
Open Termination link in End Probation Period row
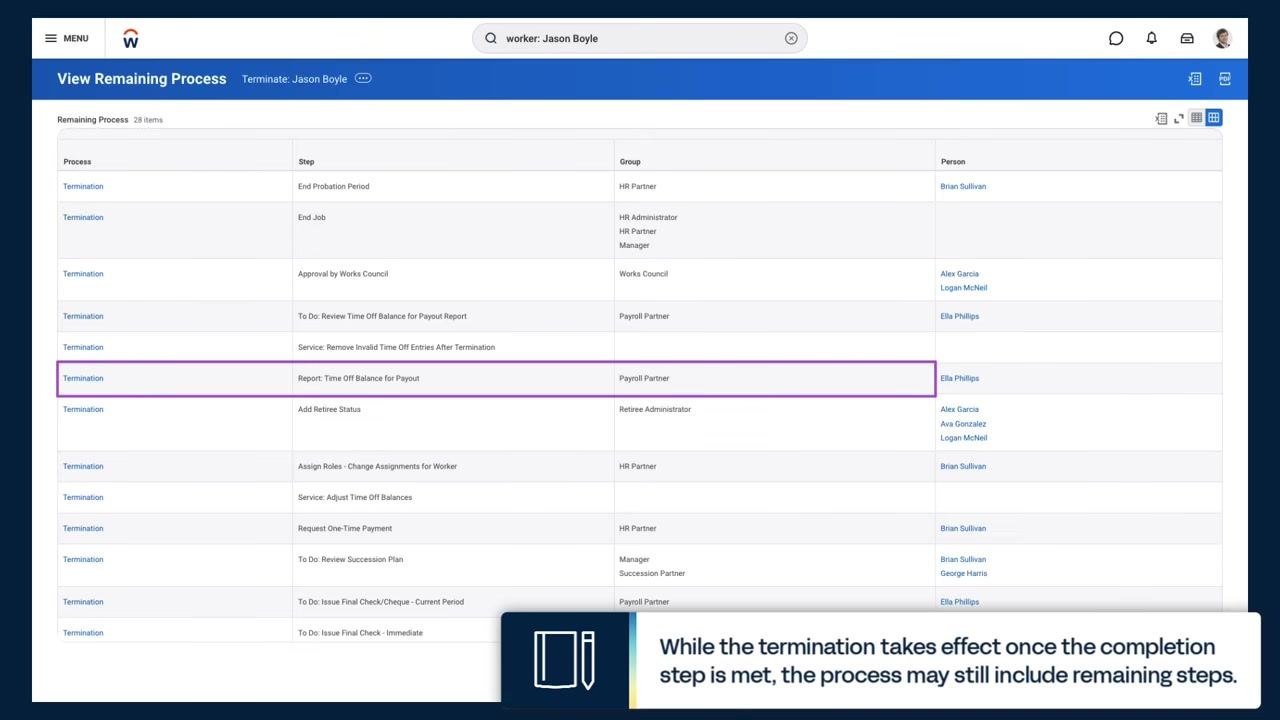83,186
